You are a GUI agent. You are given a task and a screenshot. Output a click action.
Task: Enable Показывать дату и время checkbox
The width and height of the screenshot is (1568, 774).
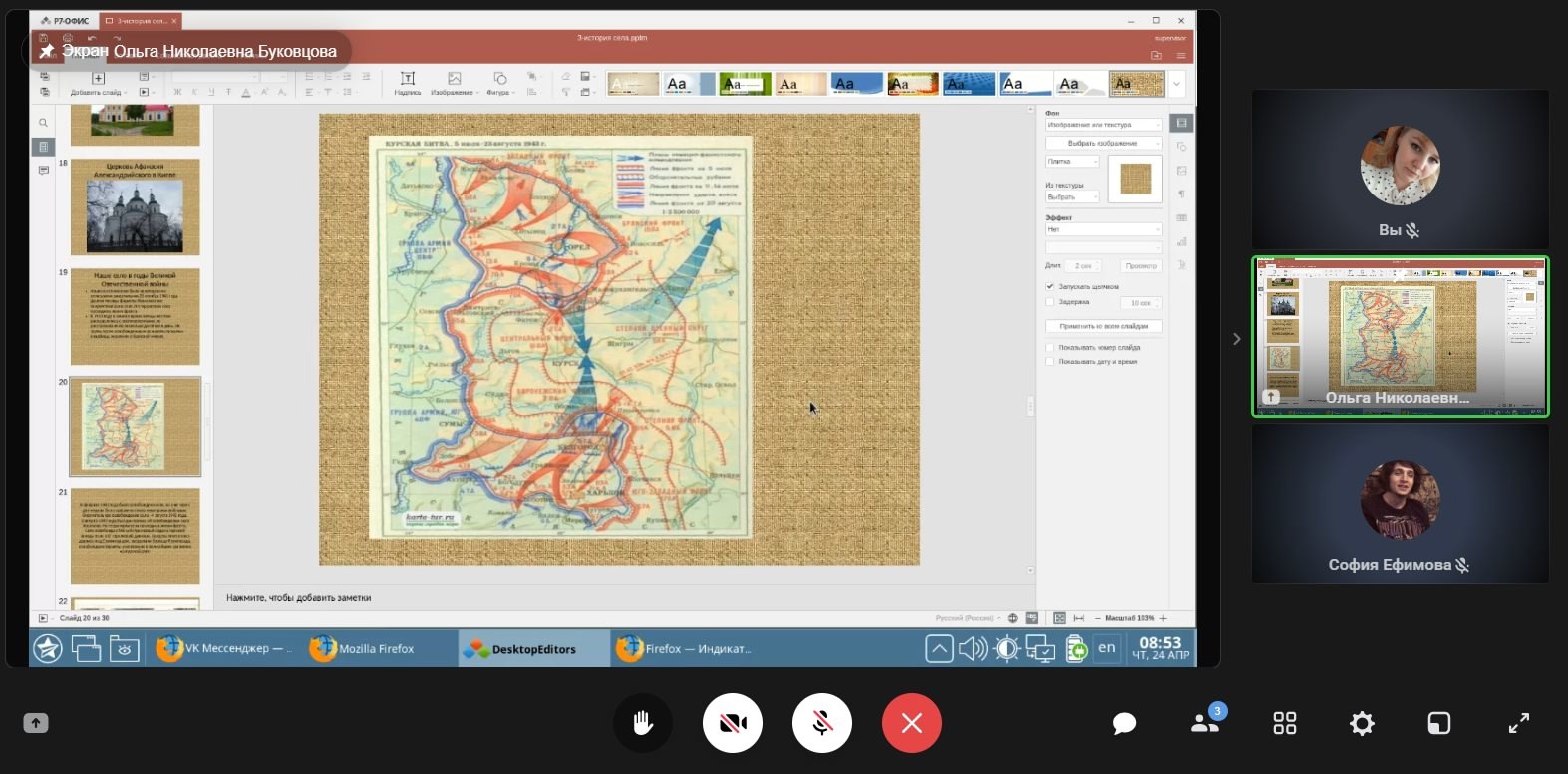click(1050, 361)
